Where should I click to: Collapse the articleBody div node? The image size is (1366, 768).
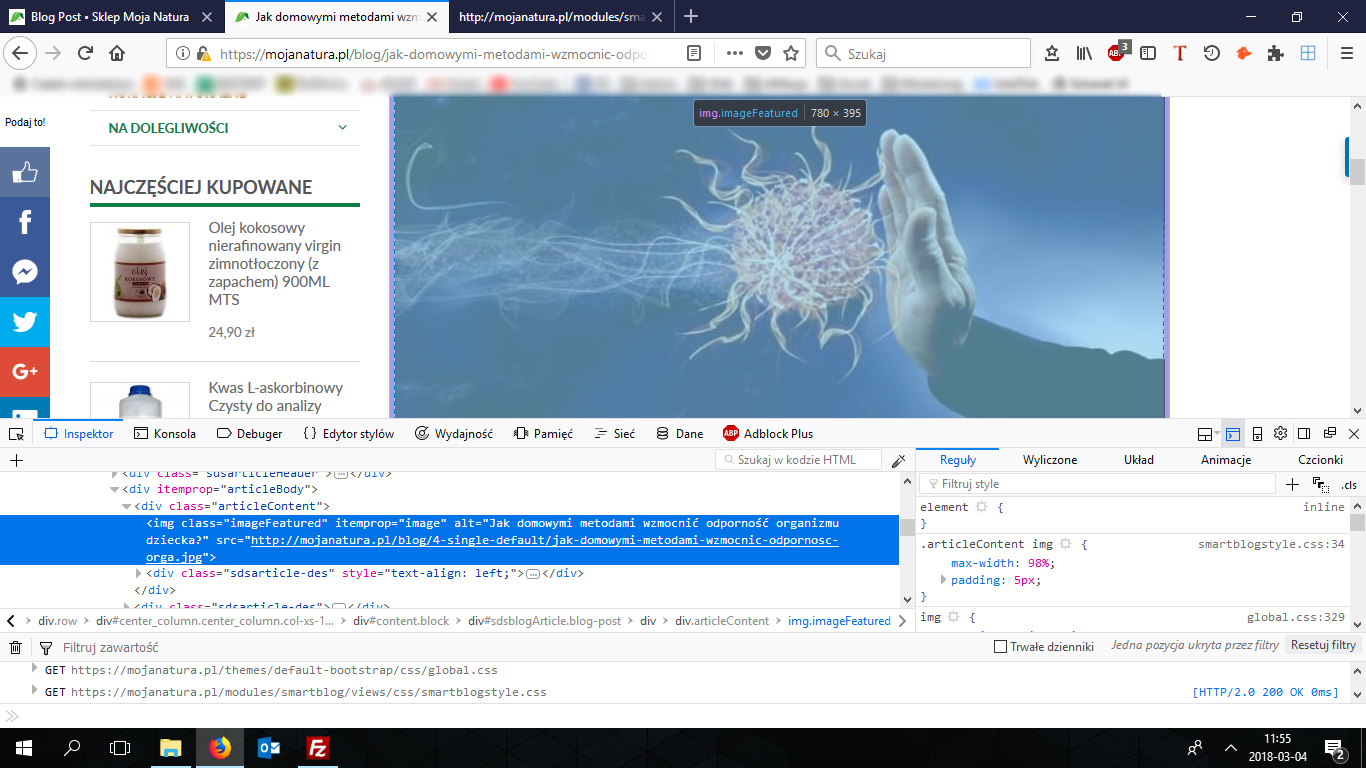point(114,490)
